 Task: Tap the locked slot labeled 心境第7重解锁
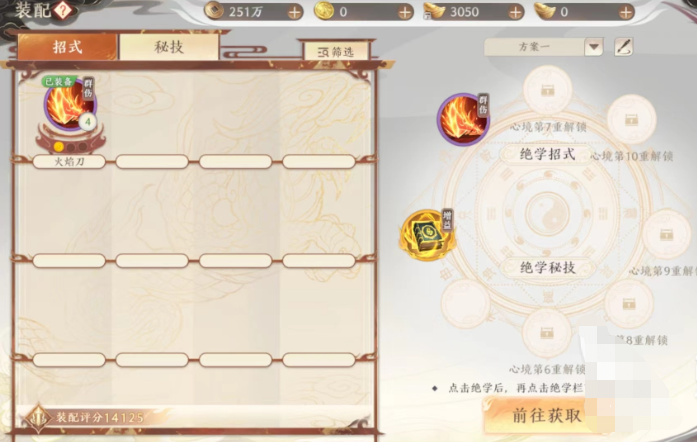(547, 90)
